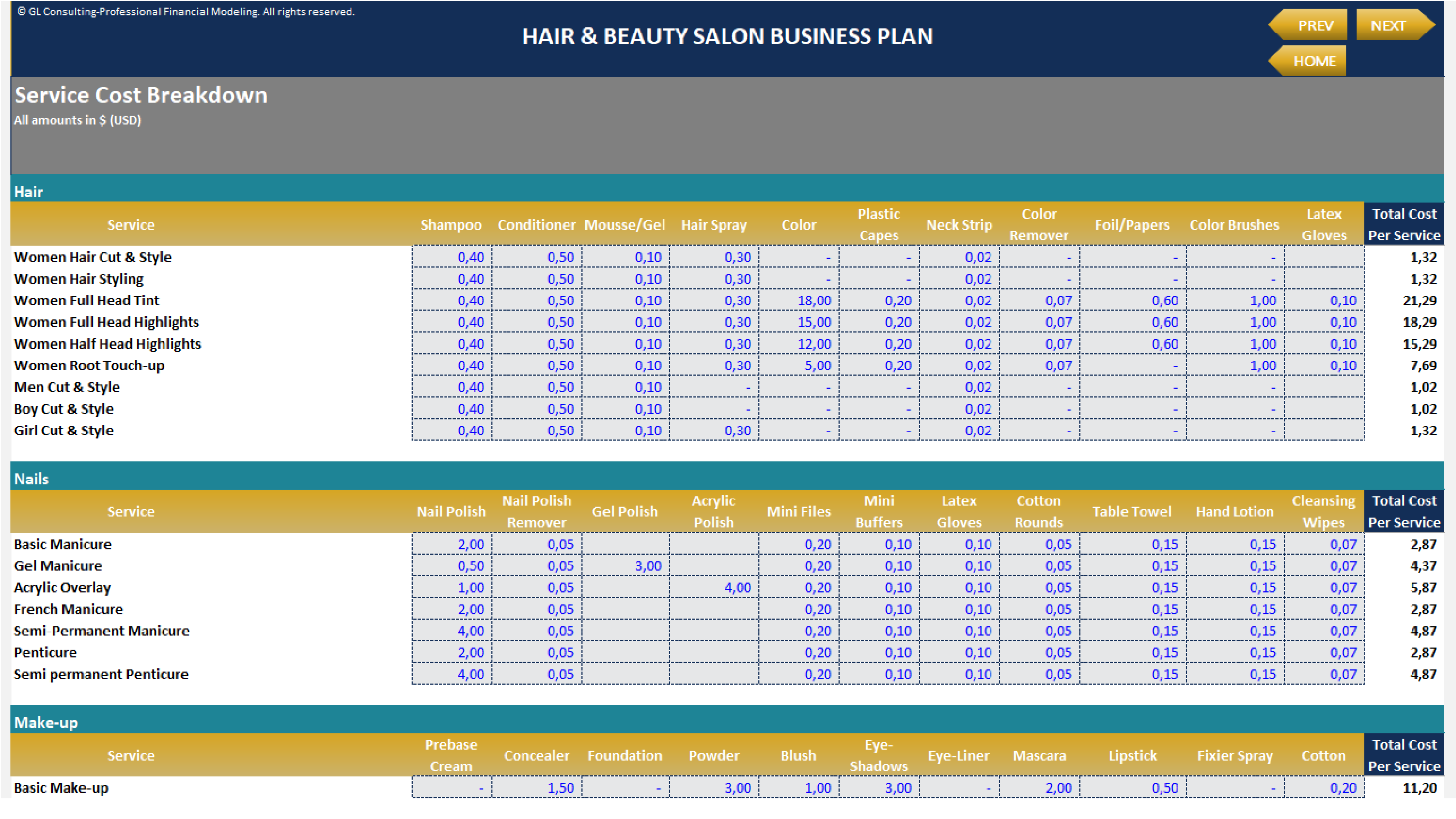The width and height of the screenshot is (1456, 819).
Task: Select Cleansing Wipes 0,07 for Penticure
Action: tap(1324, 653)
